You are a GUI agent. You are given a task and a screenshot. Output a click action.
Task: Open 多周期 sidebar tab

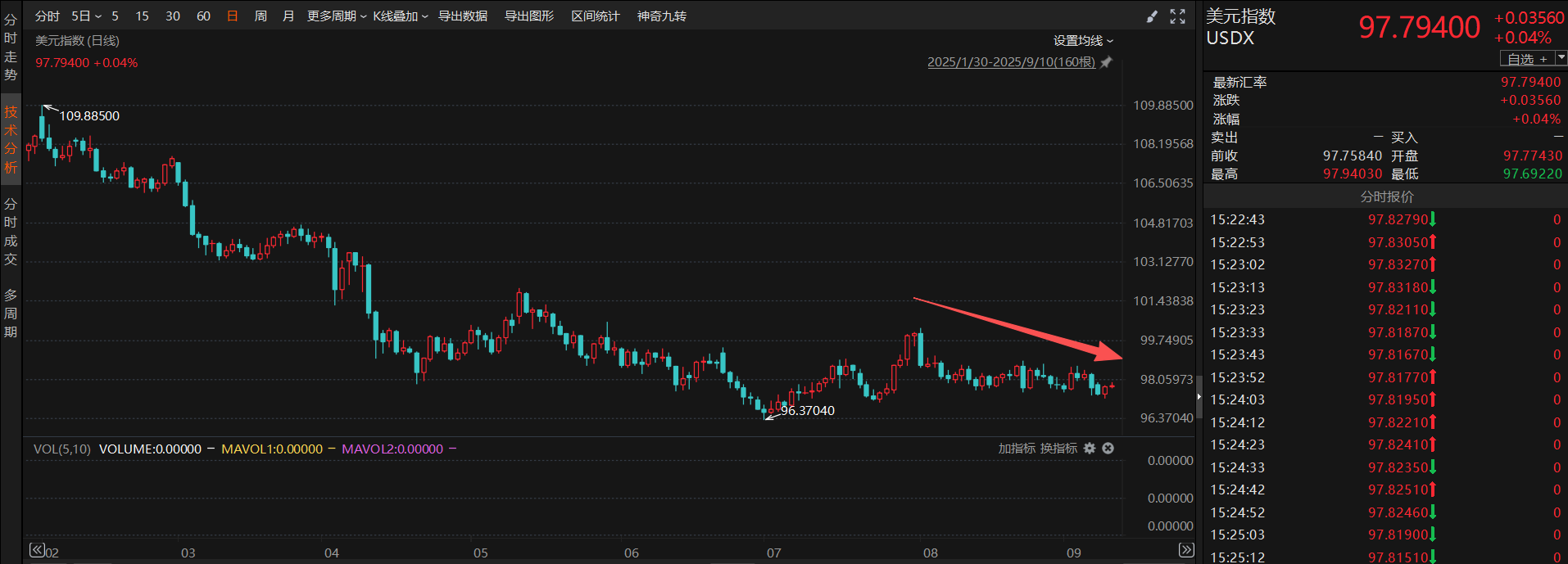point(11,314)
